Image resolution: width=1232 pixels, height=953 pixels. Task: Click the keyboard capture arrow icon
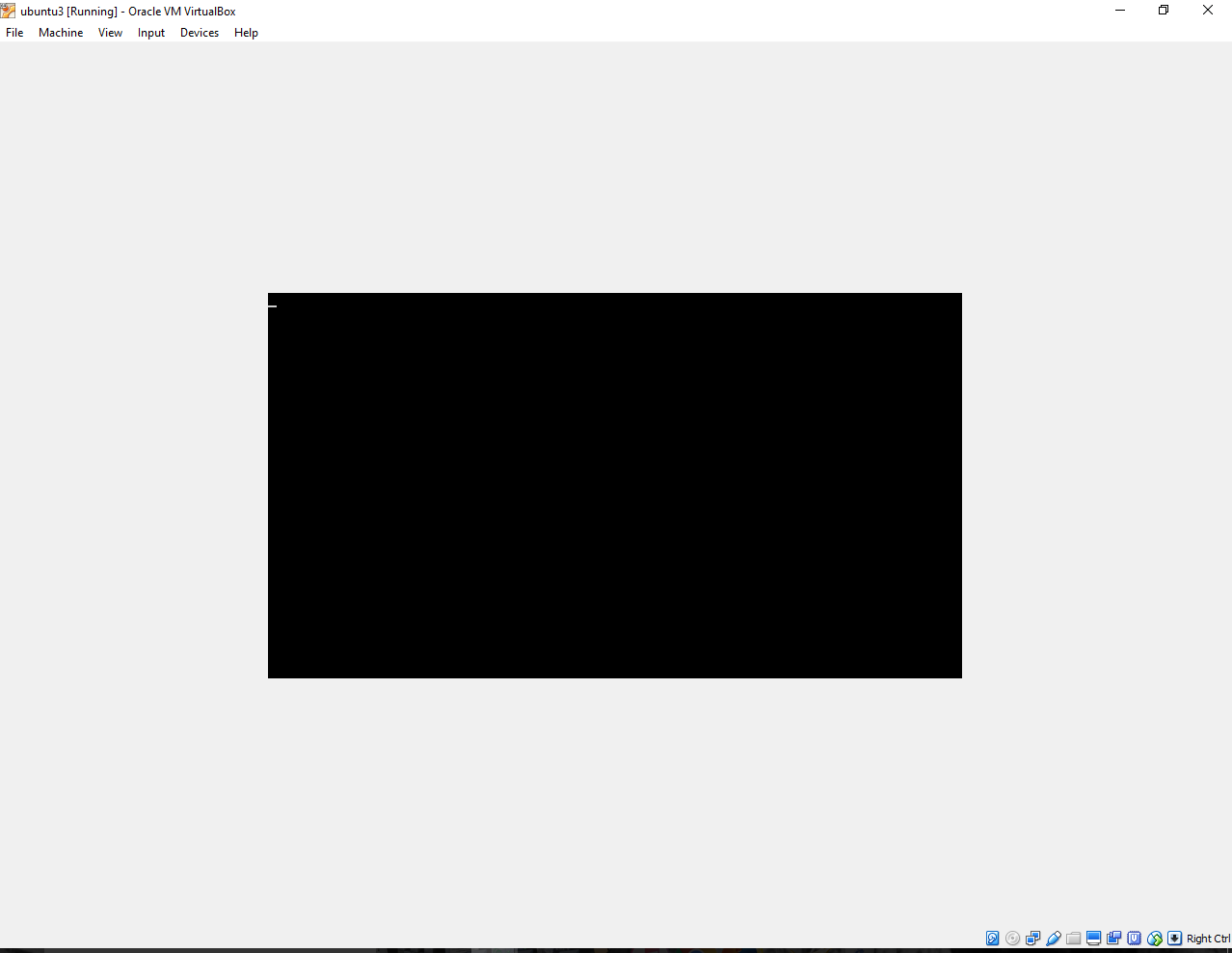(x=1174, y=939)
